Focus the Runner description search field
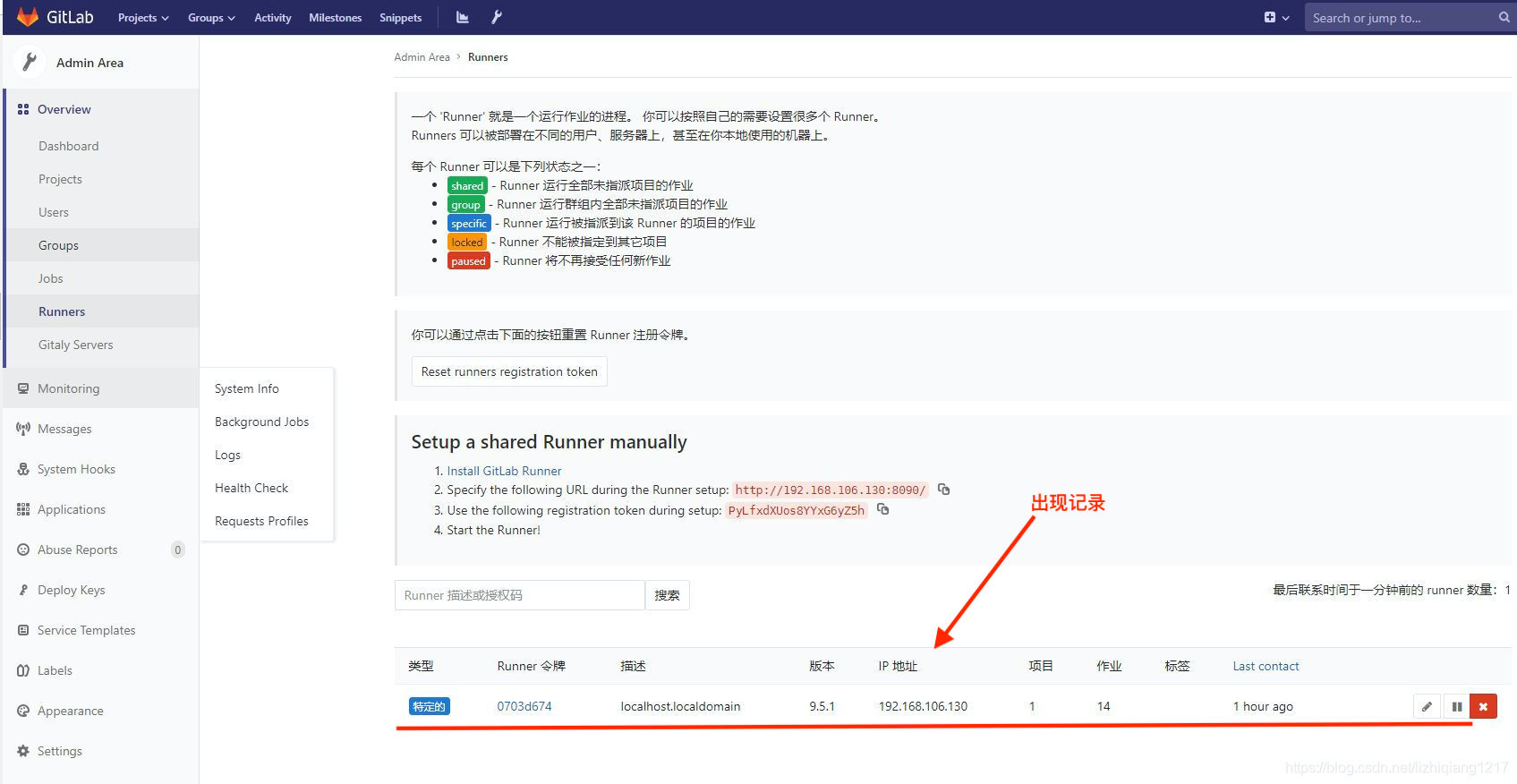Screen dimensions: 1517x784 (x=519, y=595)
